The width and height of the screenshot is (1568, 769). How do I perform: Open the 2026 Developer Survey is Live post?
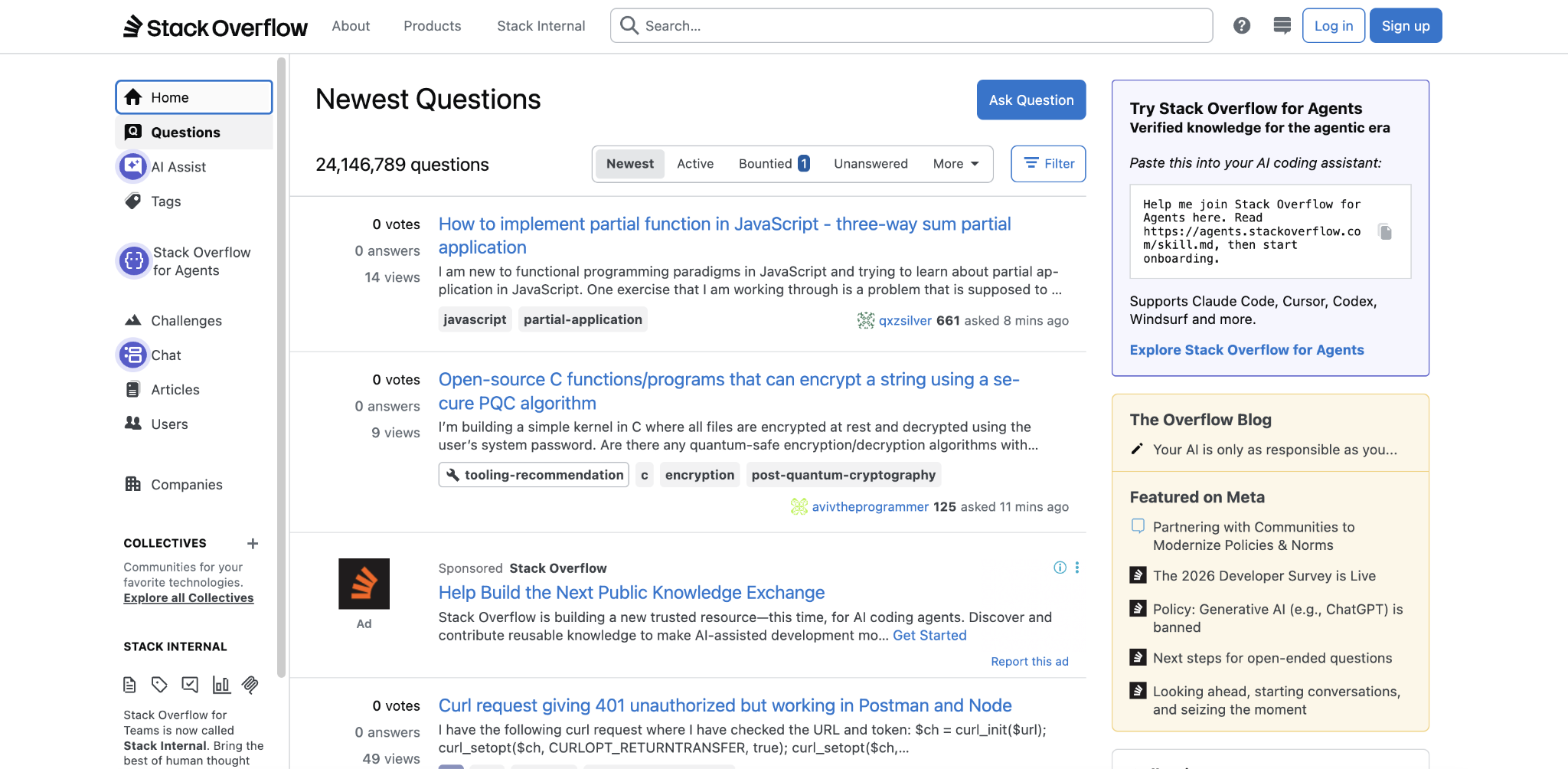click(1264, 575)
